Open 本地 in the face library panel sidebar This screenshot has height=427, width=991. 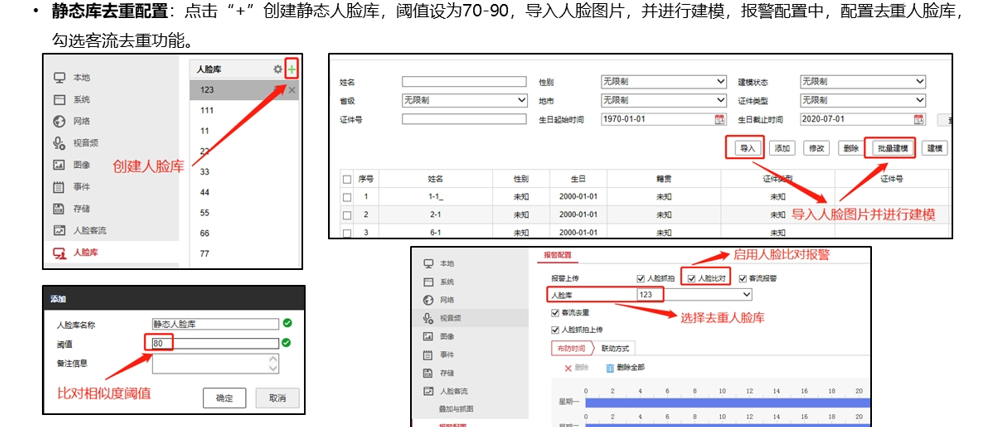[x=82, y=78]
